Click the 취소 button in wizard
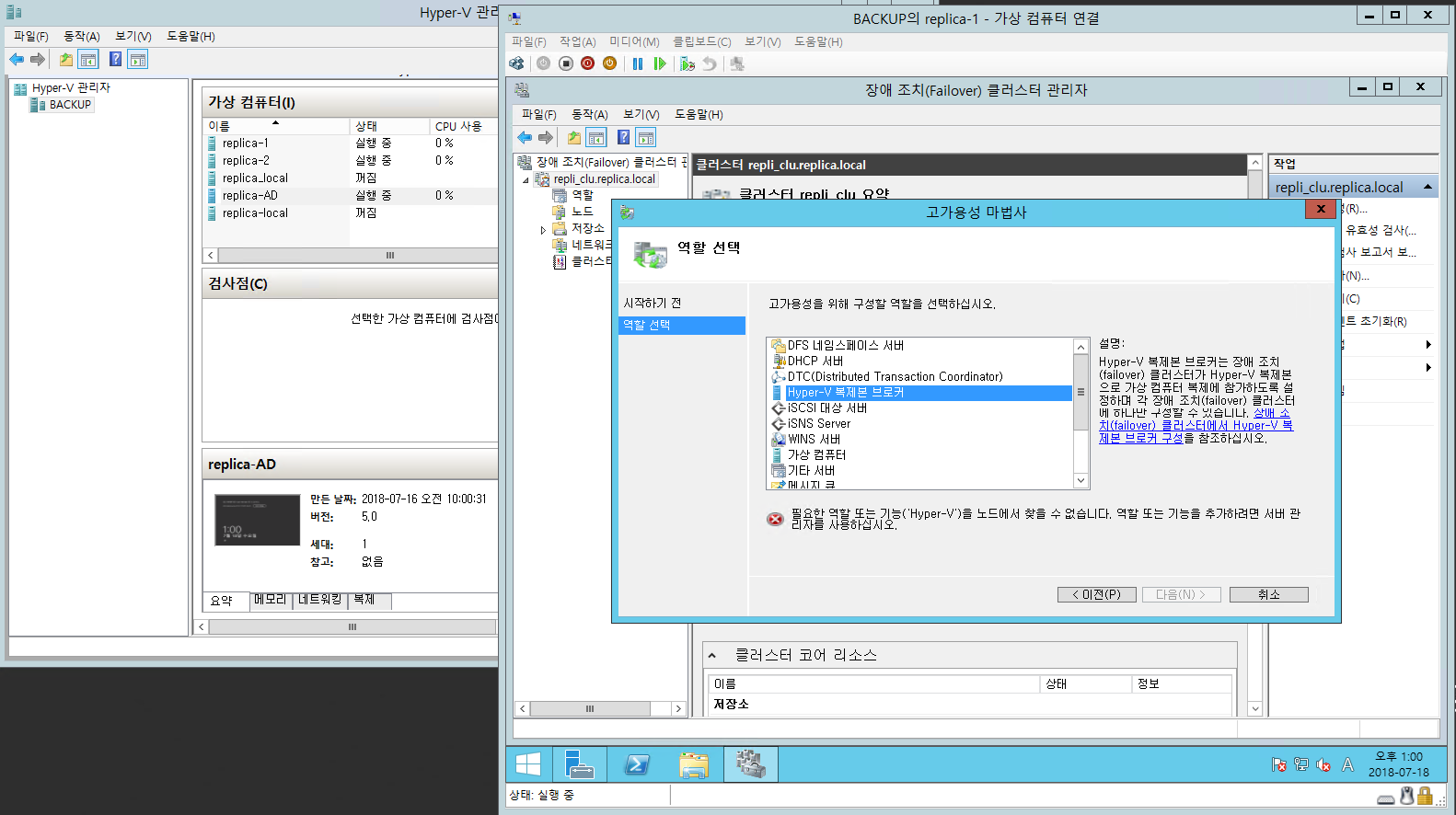1456x815 pixels. point(1269,595)
